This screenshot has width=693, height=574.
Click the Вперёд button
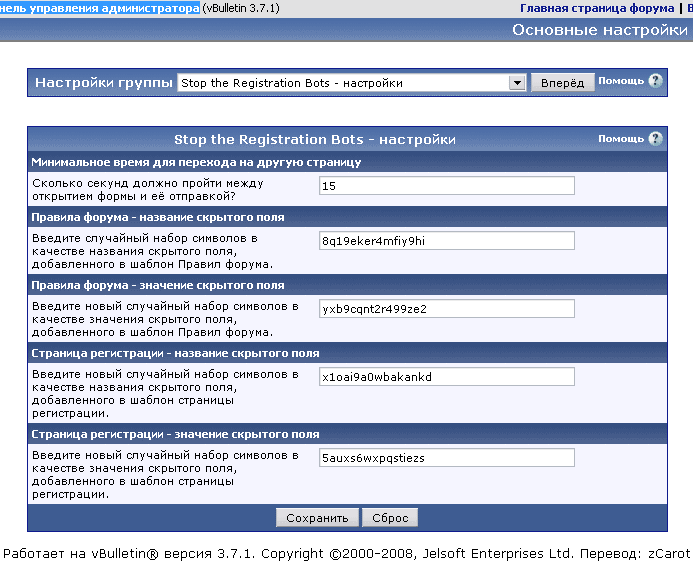pos(562,83)
